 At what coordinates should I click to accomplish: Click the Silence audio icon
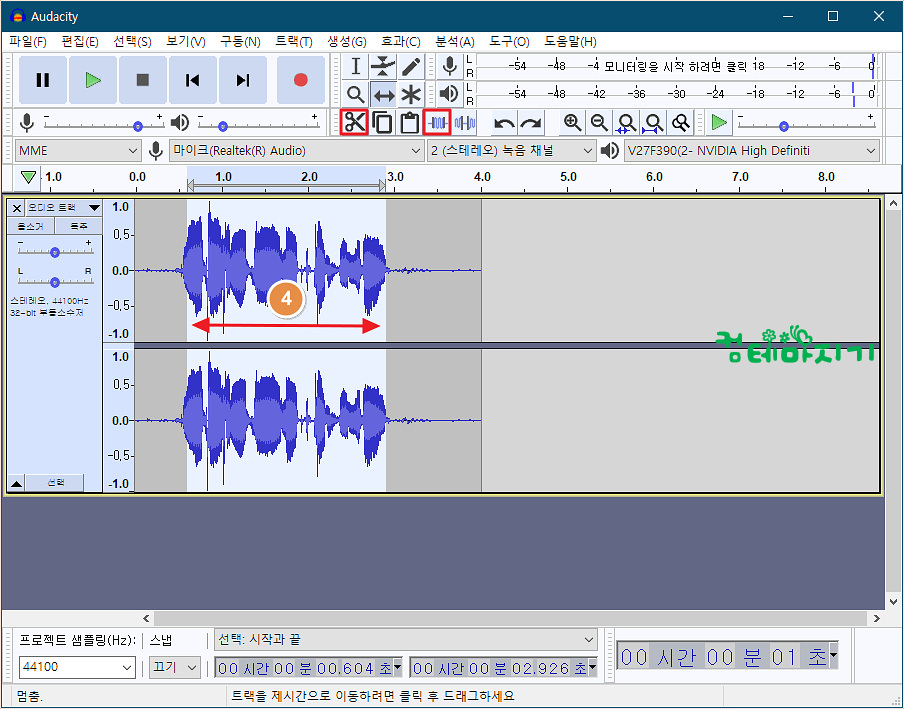(465, 122)
